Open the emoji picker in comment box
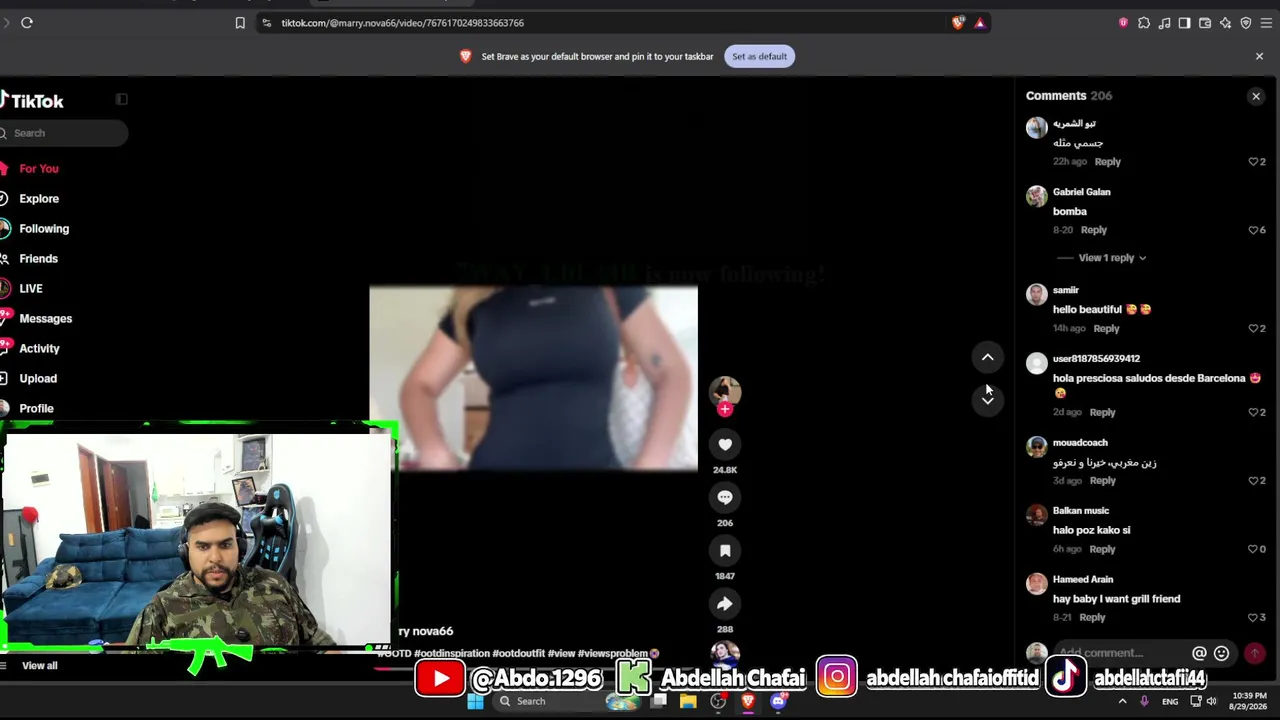Viewport: 1280px width, 720px height. pyautogui.click(x=1221, y=653)
